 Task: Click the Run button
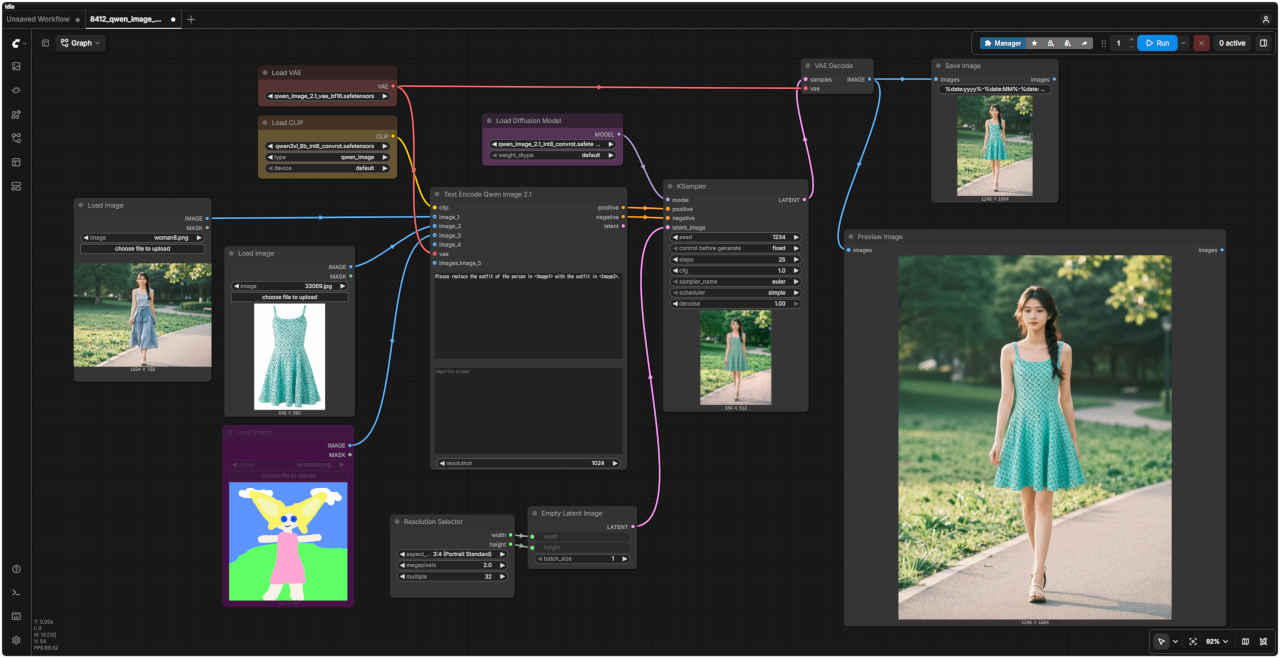(1157, 43)
